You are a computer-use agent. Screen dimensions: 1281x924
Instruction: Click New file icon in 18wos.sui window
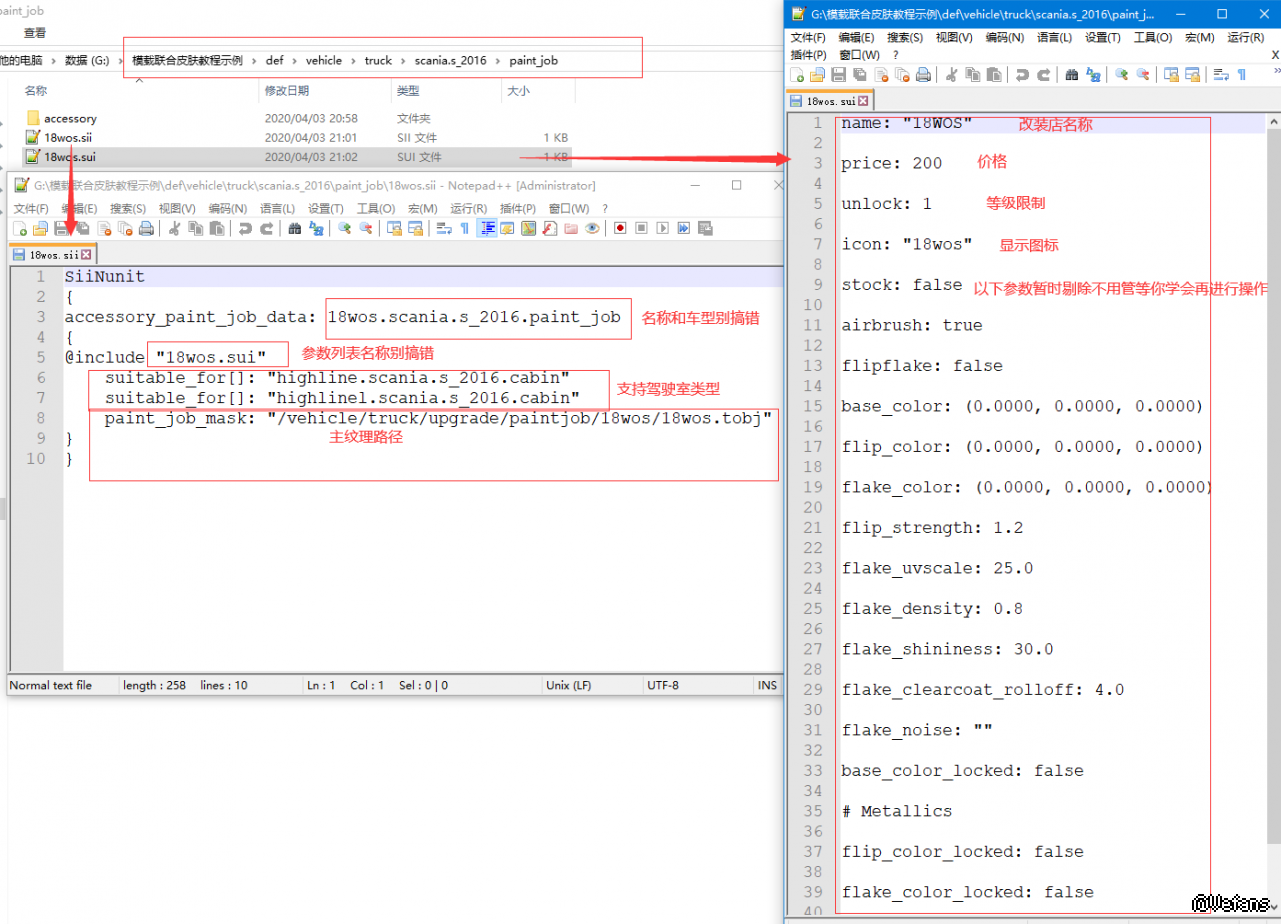click(x=797, y=75)
